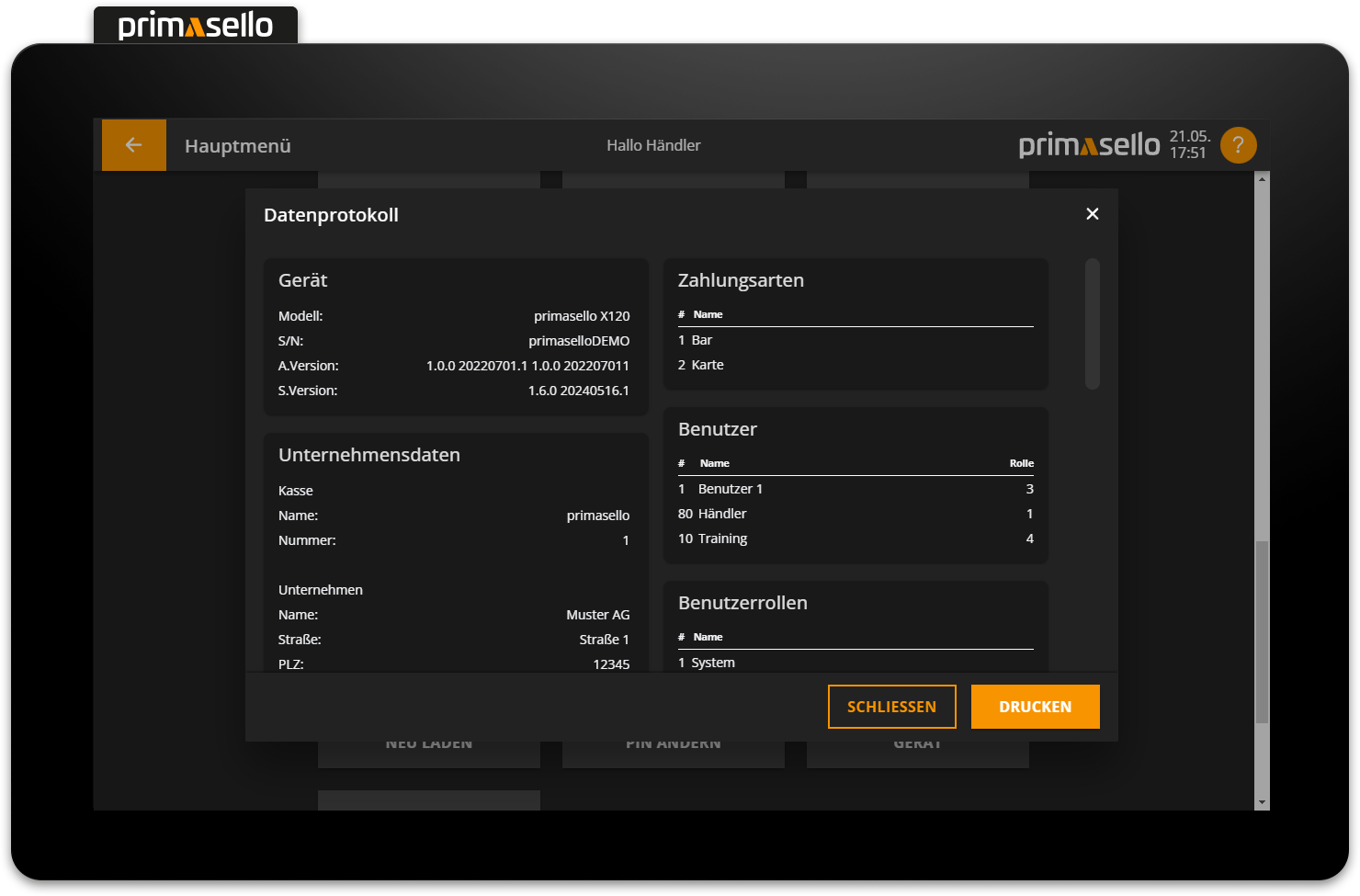Screen dimensions: 1360x896
Task: Click the dialog's inner scrollbar thumb
Action: (x=1093, y=324)
